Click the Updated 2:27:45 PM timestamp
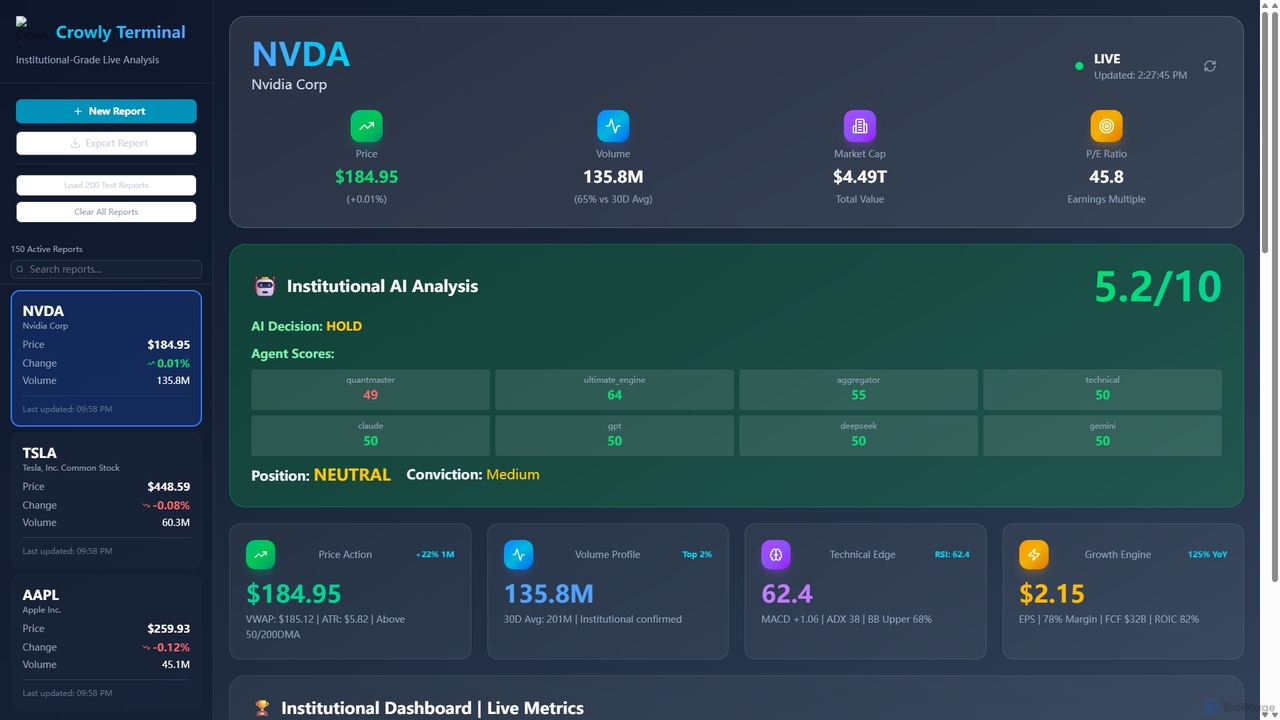The width and height of the screenshot is (1280, 720). tap(1141, 75)
